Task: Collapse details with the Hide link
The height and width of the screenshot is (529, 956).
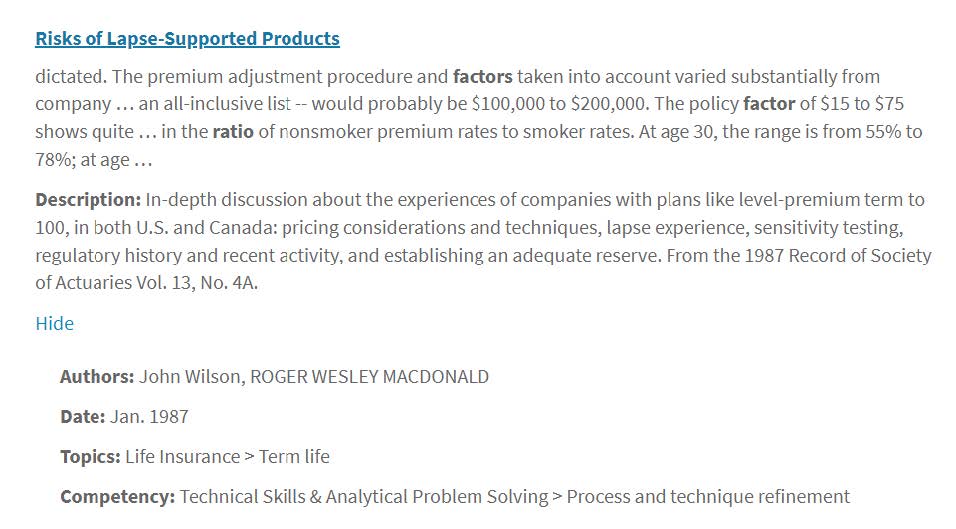Action: [x=54, y=323]
